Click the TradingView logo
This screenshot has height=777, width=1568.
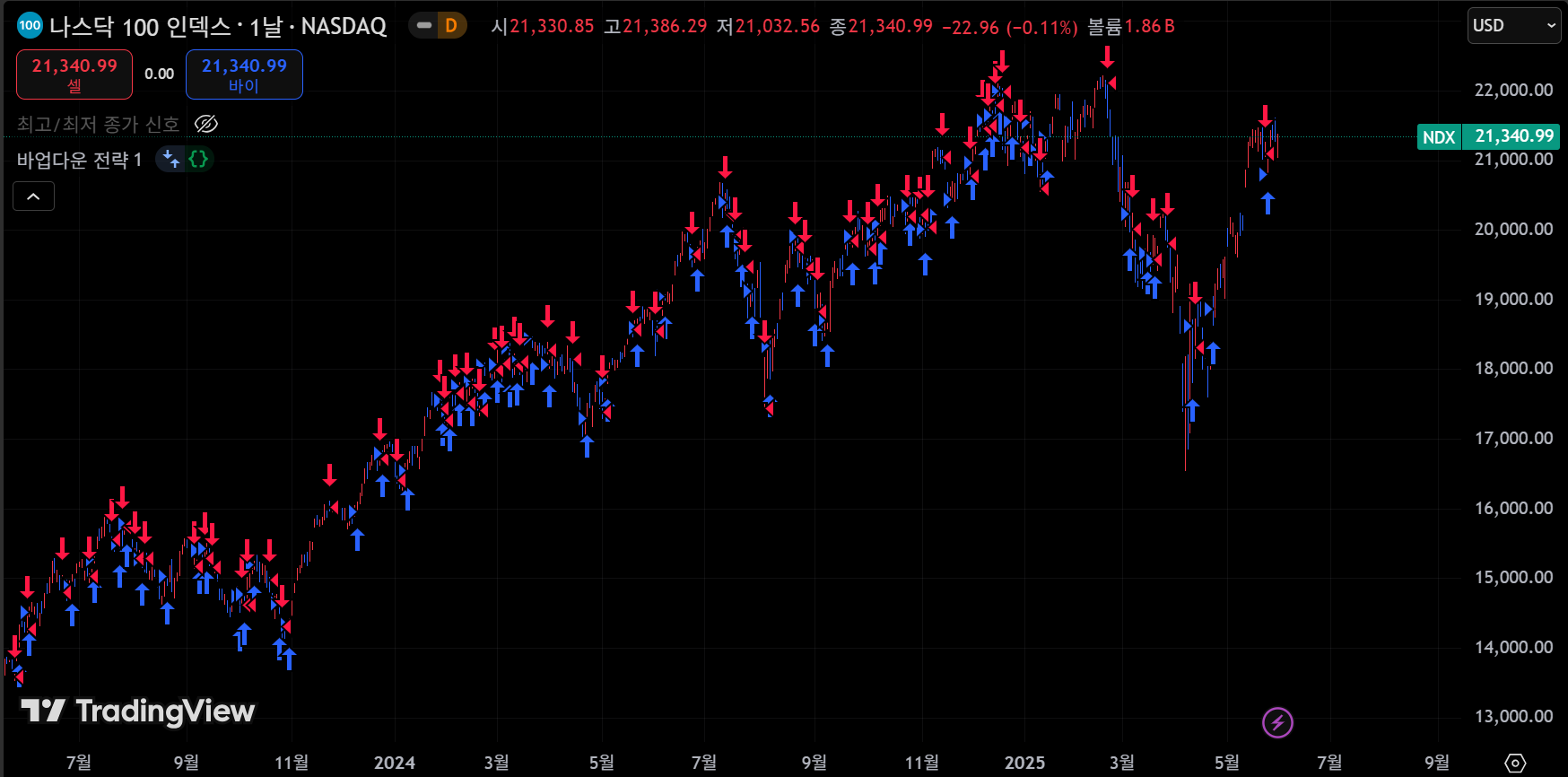pos(138,712)
